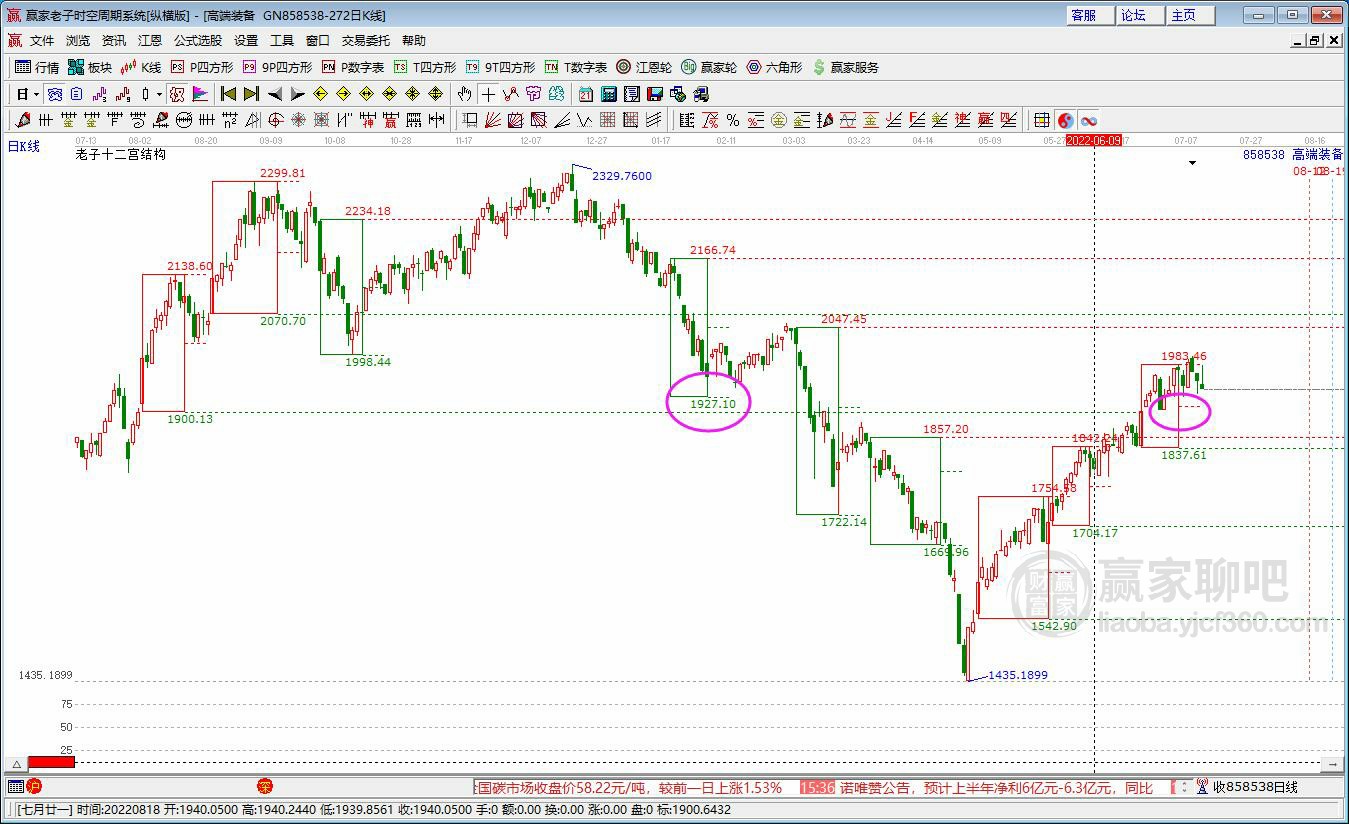Image resolution: width=1349 pixels, height=824 pixels.
Task: Open the 浏览 menu
Action: [x=78, y=41]
